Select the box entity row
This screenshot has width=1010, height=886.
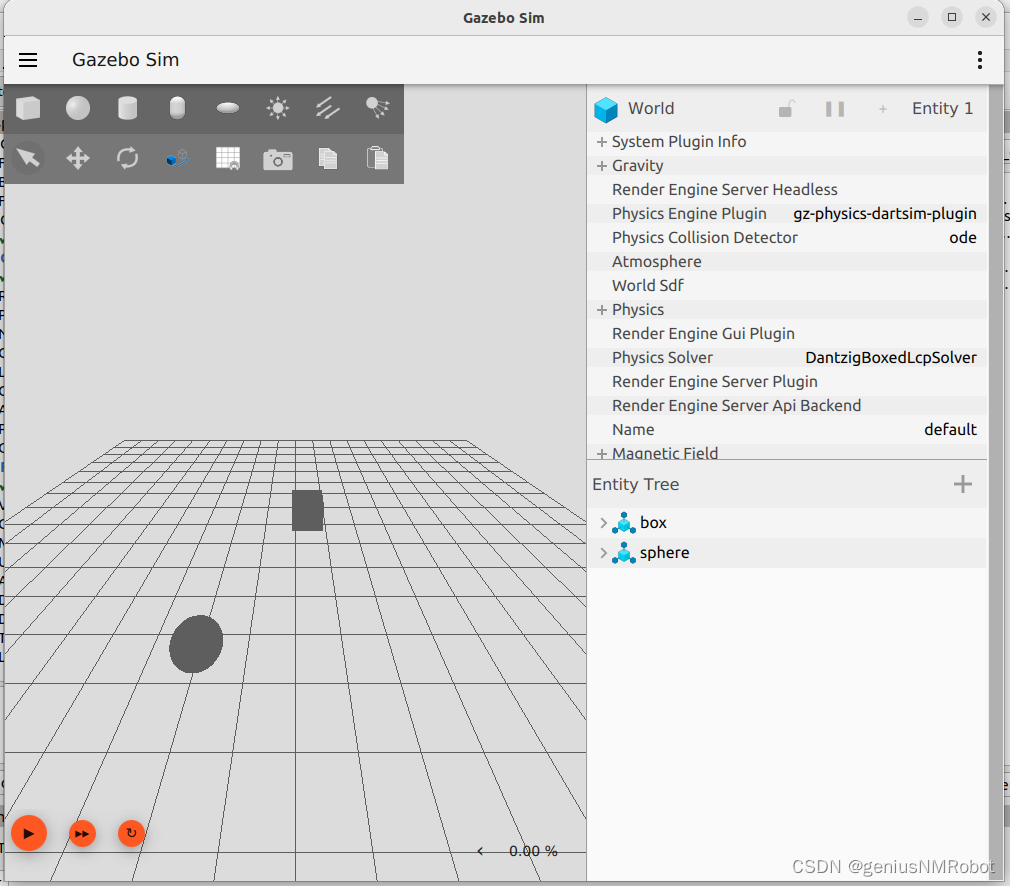[786, 523]
